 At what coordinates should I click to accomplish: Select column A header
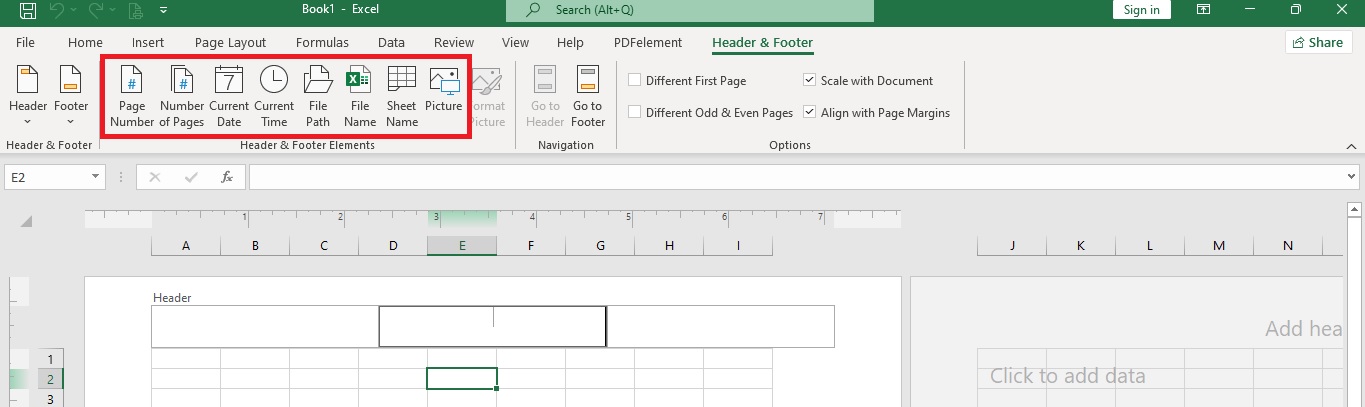click(186, 246)
